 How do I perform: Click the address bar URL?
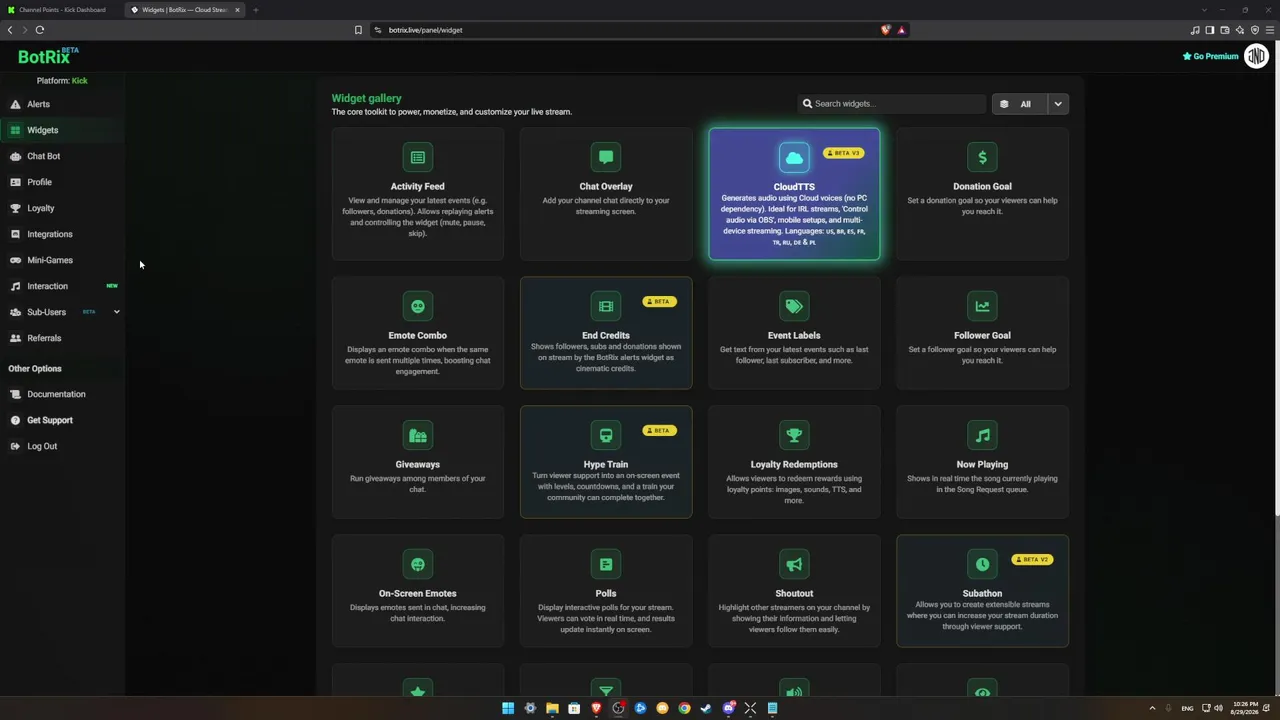[425, 30]
